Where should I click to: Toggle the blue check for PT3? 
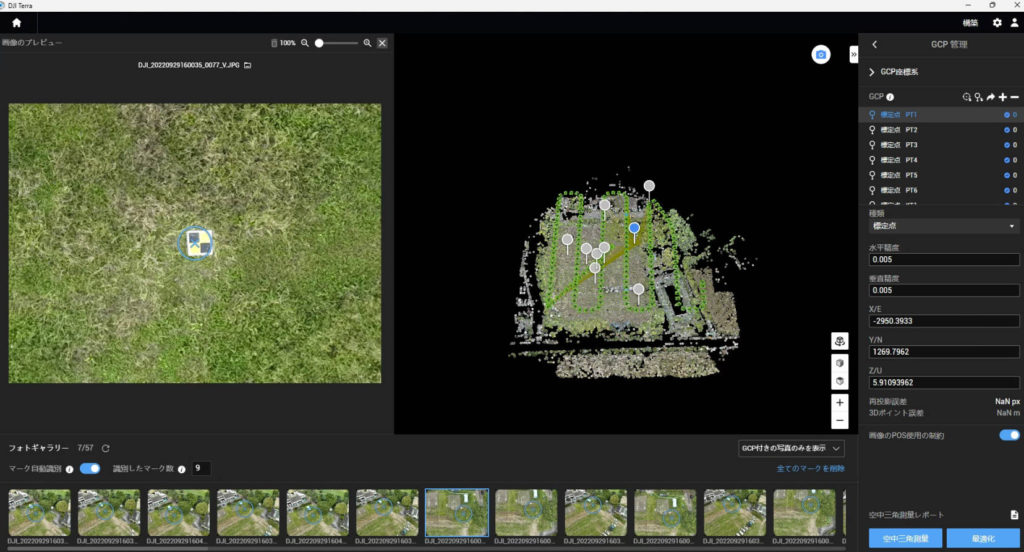[1007, 145]
